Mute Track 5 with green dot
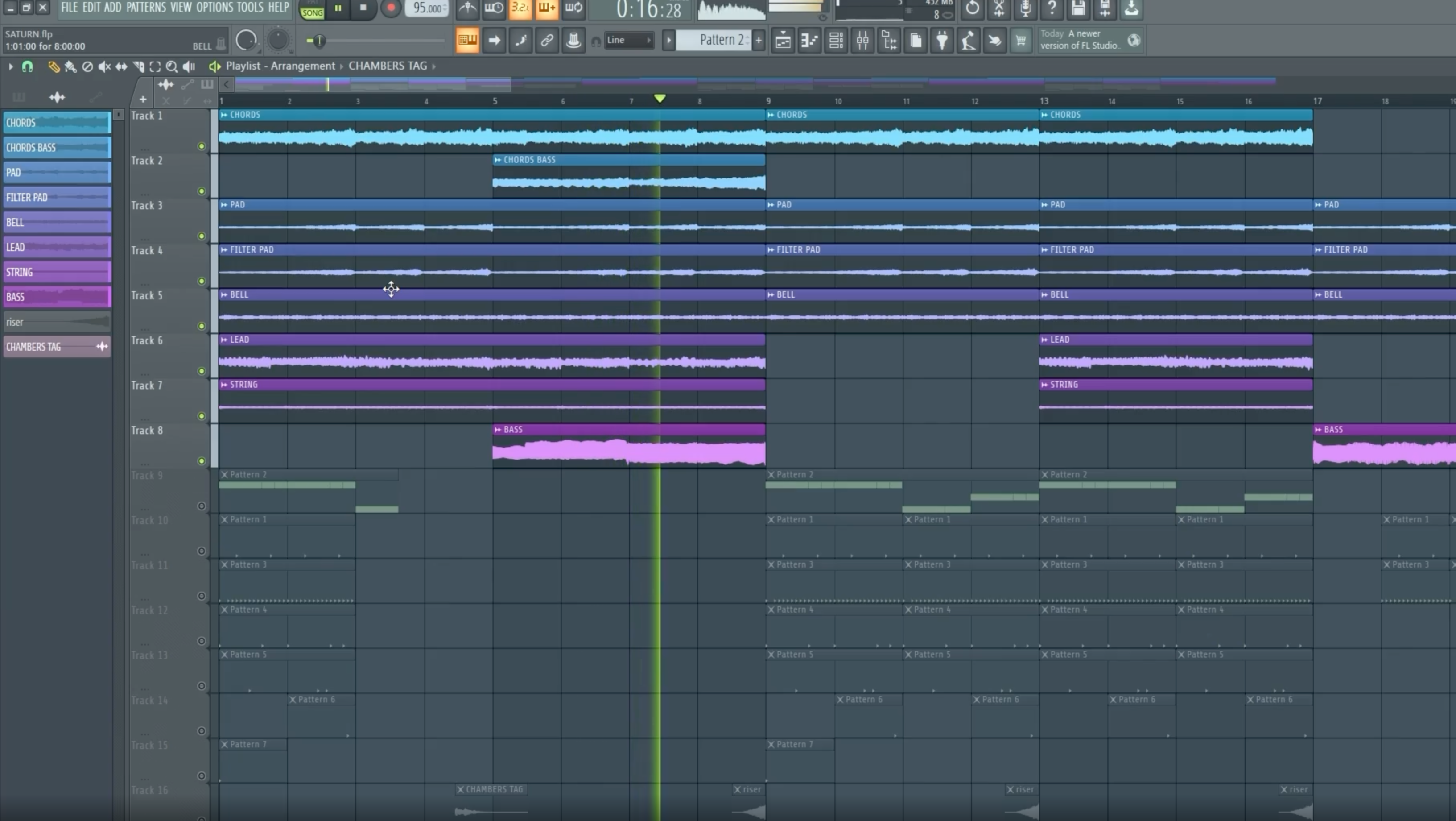The image size is (1456, 821). click(201, 326)
